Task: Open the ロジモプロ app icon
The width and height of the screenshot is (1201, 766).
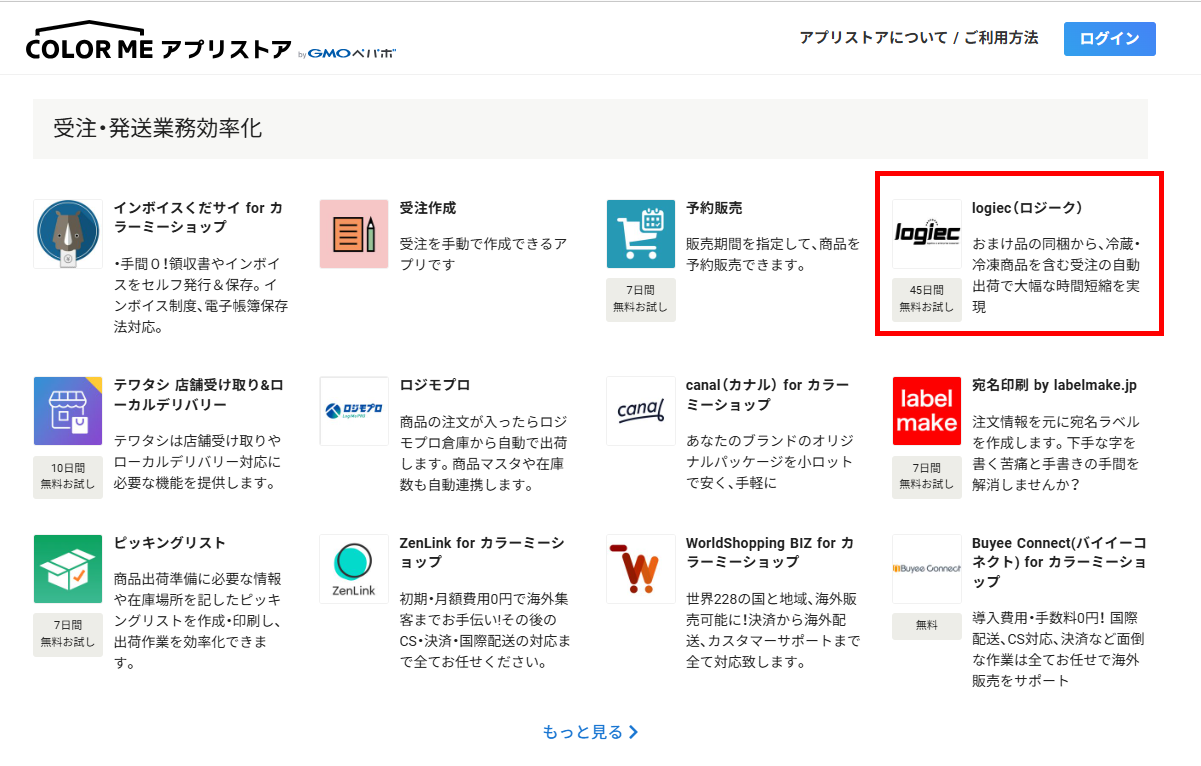Action: 354,411
